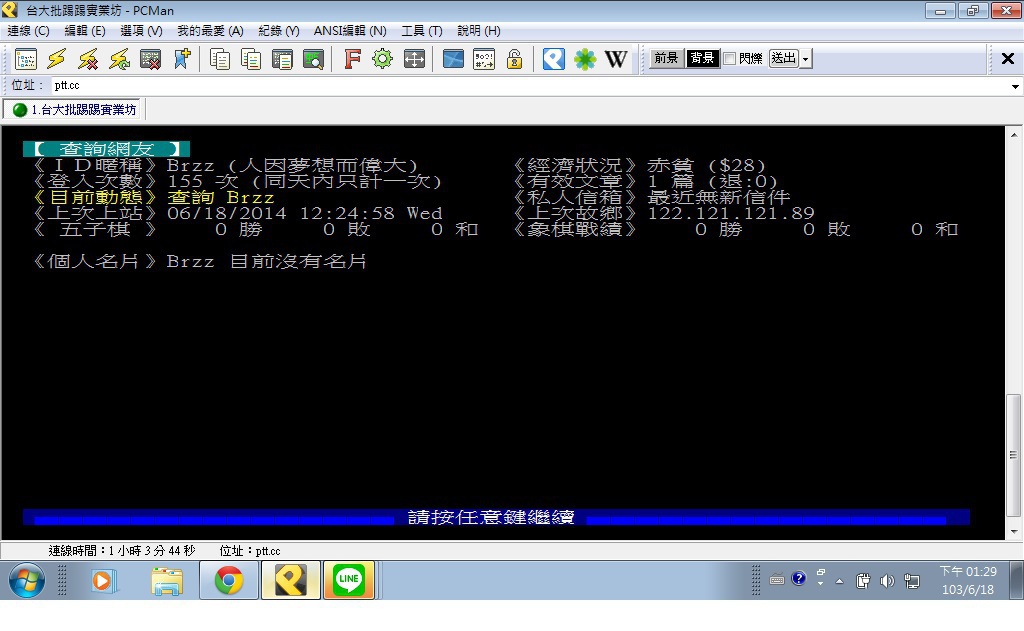Screen dimensions: 1024x631
Task: Expand the address bar dropdown arrow
Action: tap(1015, 86)
